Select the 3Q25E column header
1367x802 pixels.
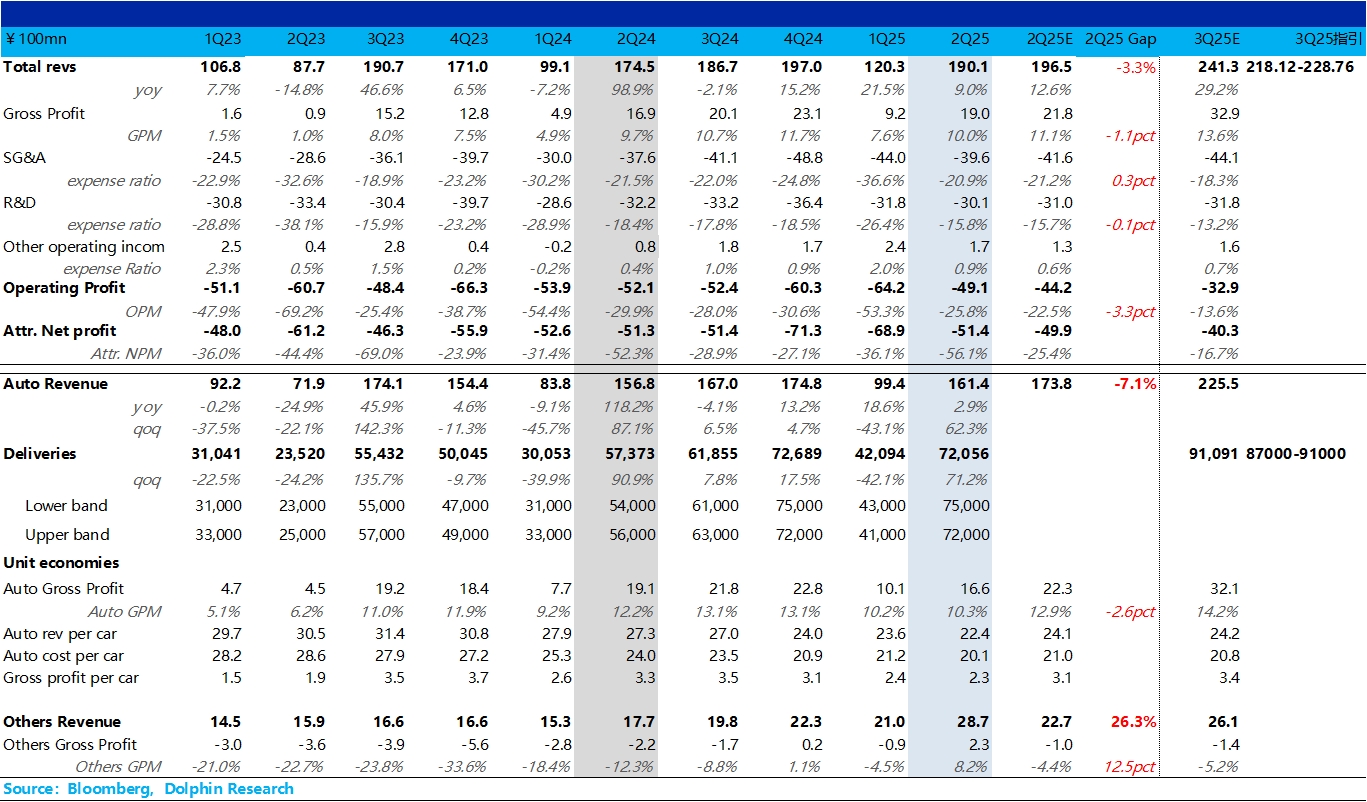pyautogui.click(x=1216, y=39)
